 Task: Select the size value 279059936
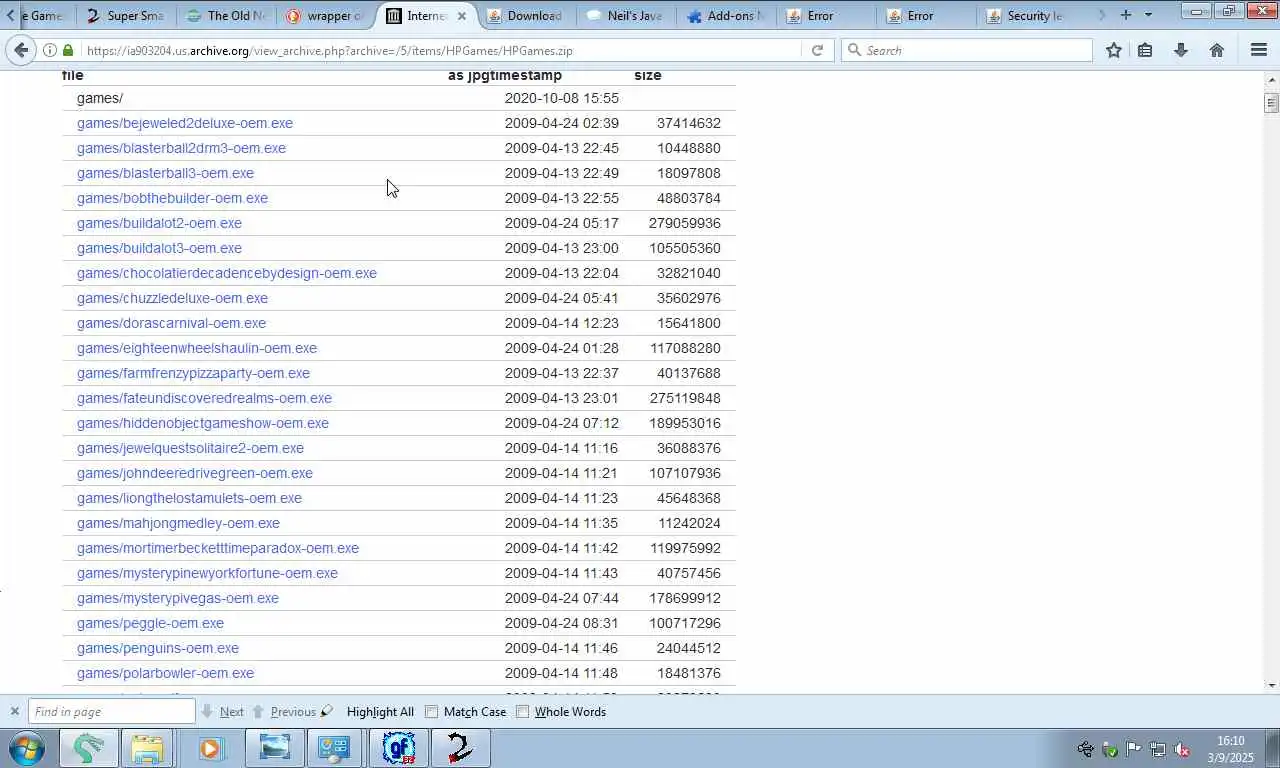(684, 223)
